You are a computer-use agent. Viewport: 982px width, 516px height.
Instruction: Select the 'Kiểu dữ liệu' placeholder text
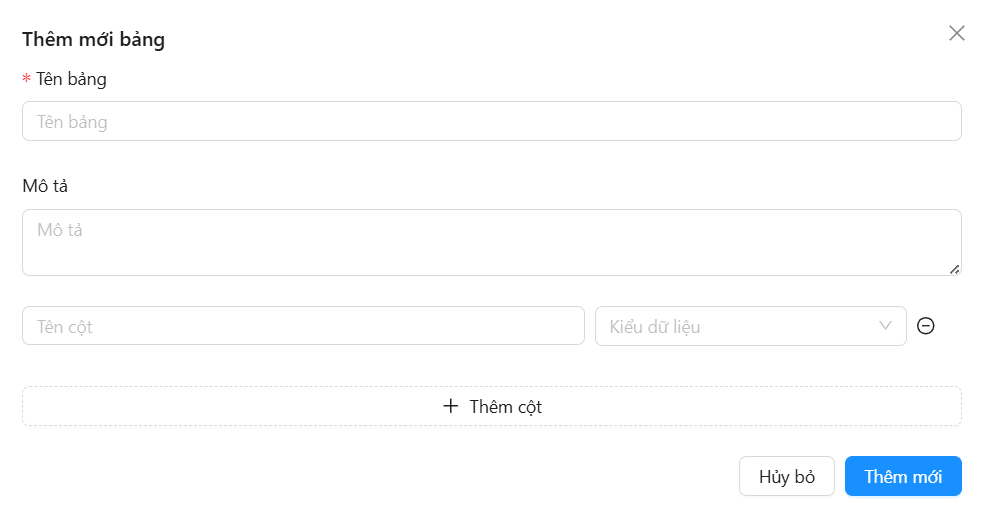(655, 327)
